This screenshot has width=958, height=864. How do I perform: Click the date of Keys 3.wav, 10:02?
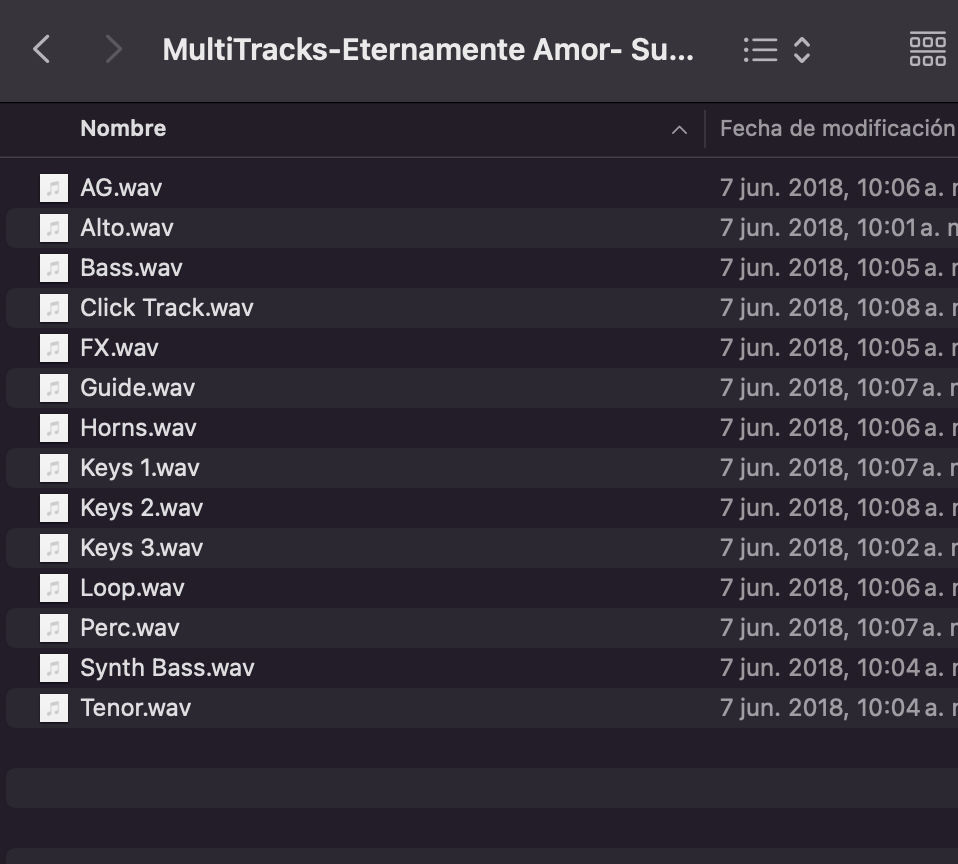coord(838,548)
